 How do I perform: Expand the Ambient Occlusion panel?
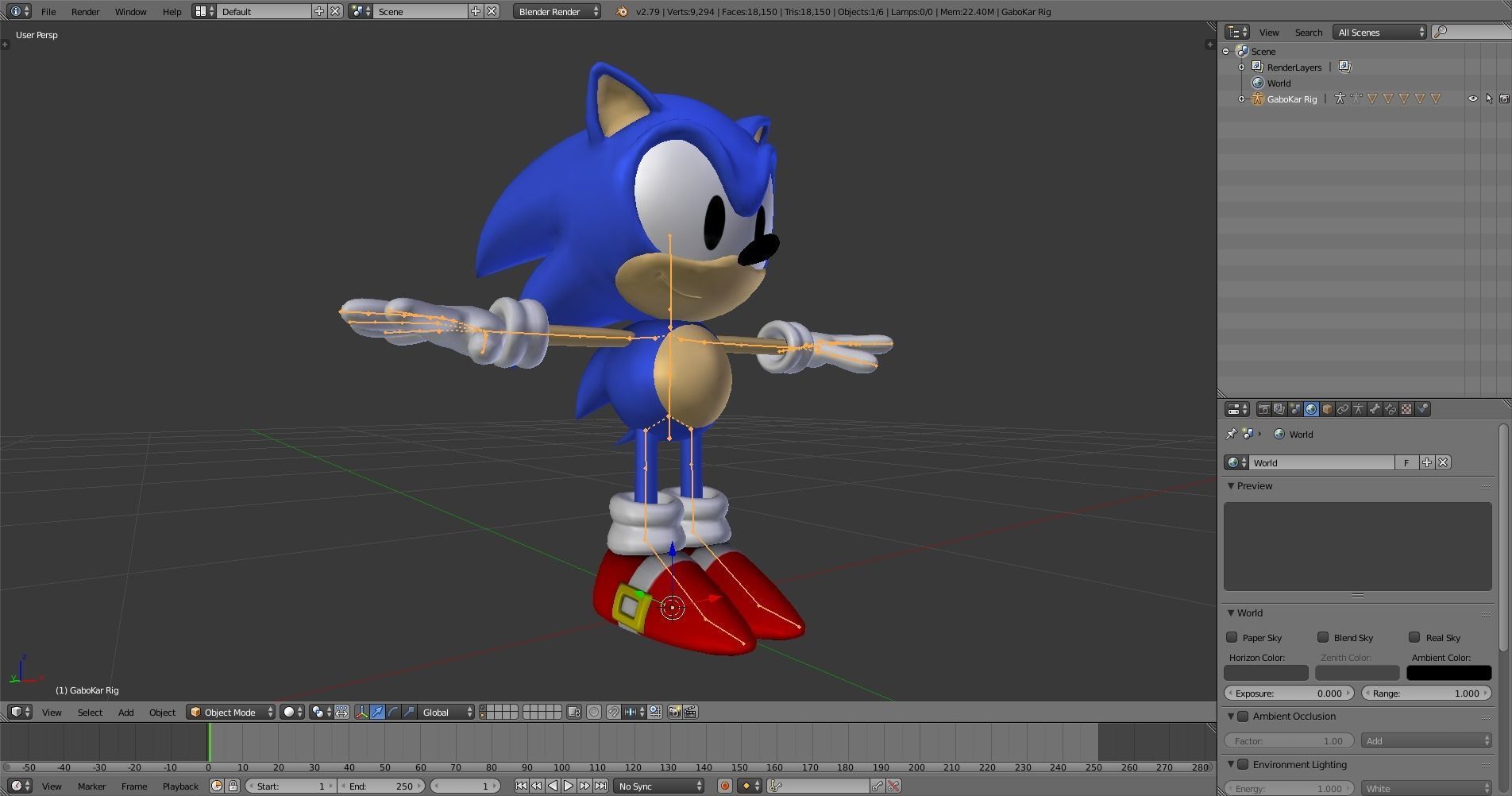[x=1231, y=716]
